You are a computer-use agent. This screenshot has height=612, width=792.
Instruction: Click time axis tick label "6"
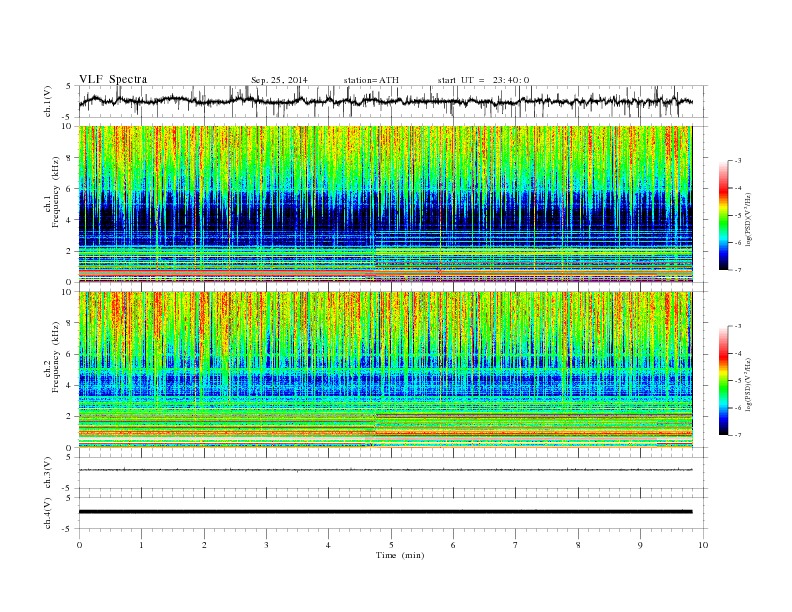453,545
